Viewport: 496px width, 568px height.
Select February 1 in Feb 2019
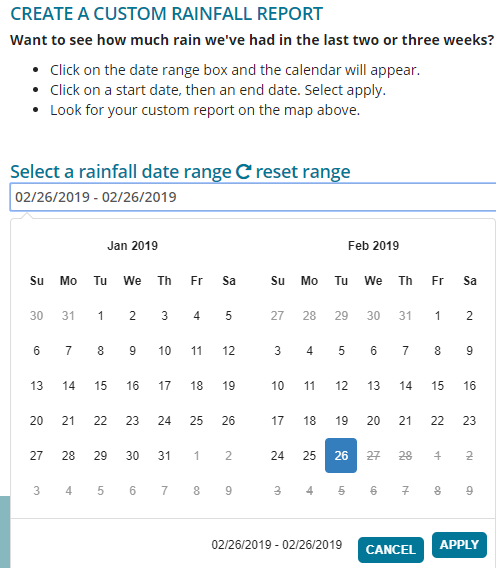coord(437,316)
